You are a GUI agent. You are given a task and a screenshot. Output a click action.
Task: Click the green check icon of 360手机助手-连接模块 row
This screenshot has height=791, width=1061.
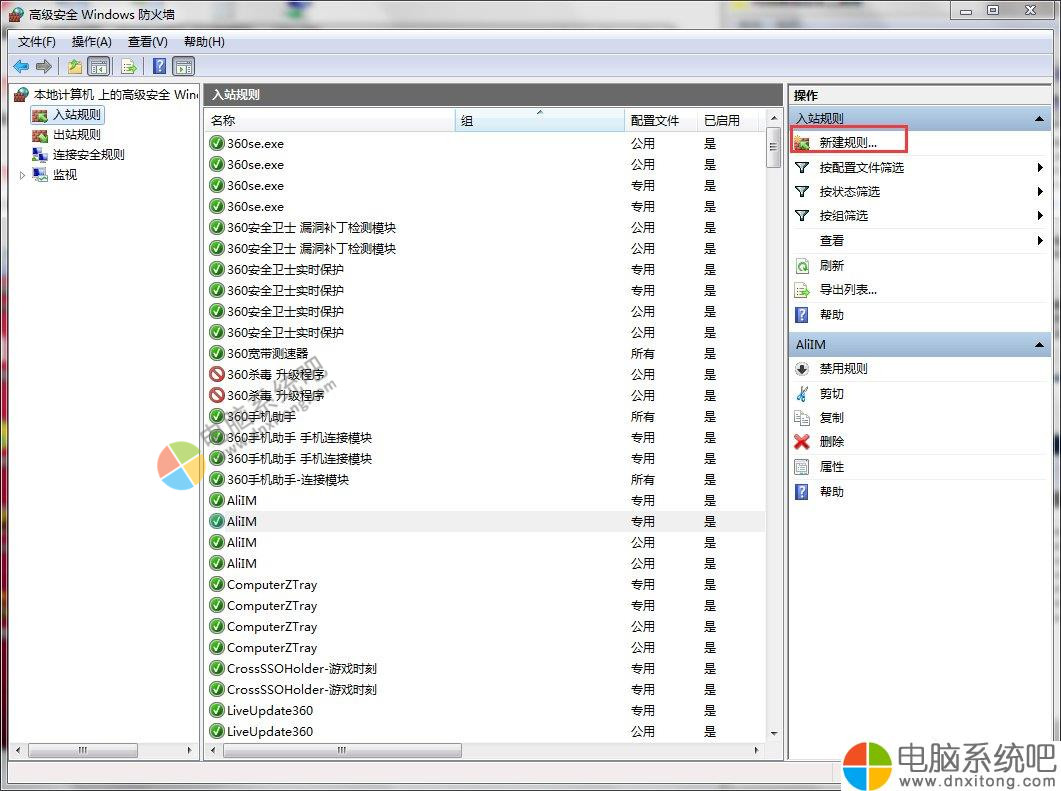(217, 479)
